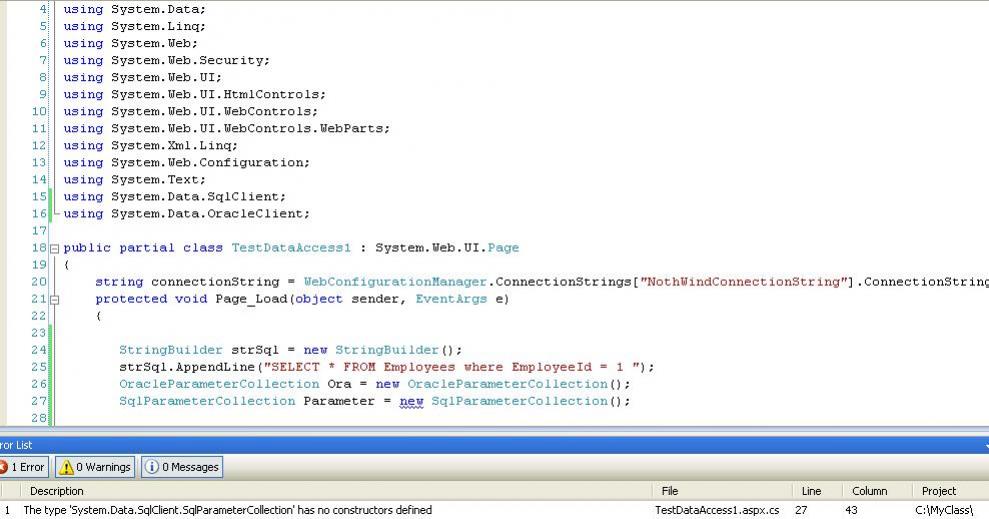Image resolution: width=989 pixels, height=519 pixels.
Task: Click using System.Web.Configuration line
Action: (187, 163)
